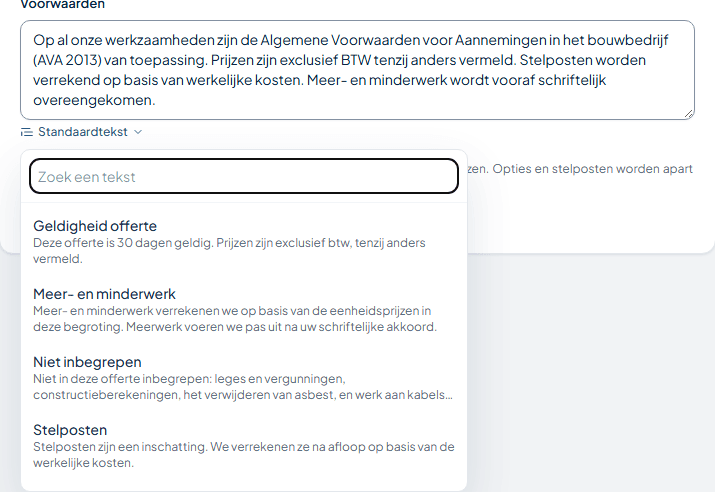
Task: Click the 'Voorwaarden' field label
Action: (x=62, y=5)
